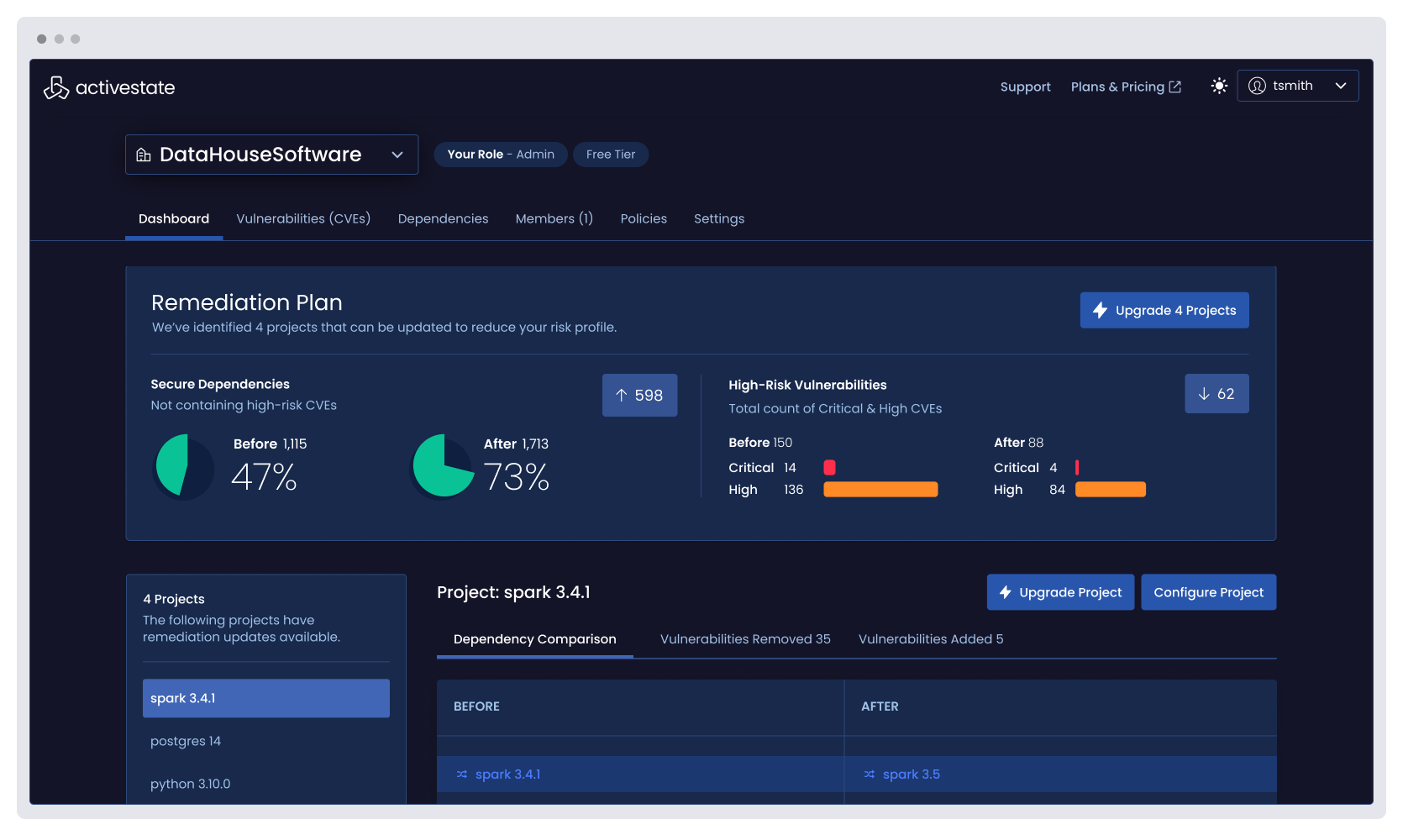The width and height of the screenshot is (1403, 840).
Task: Open the Support link
Action: tap(1025, 87)
